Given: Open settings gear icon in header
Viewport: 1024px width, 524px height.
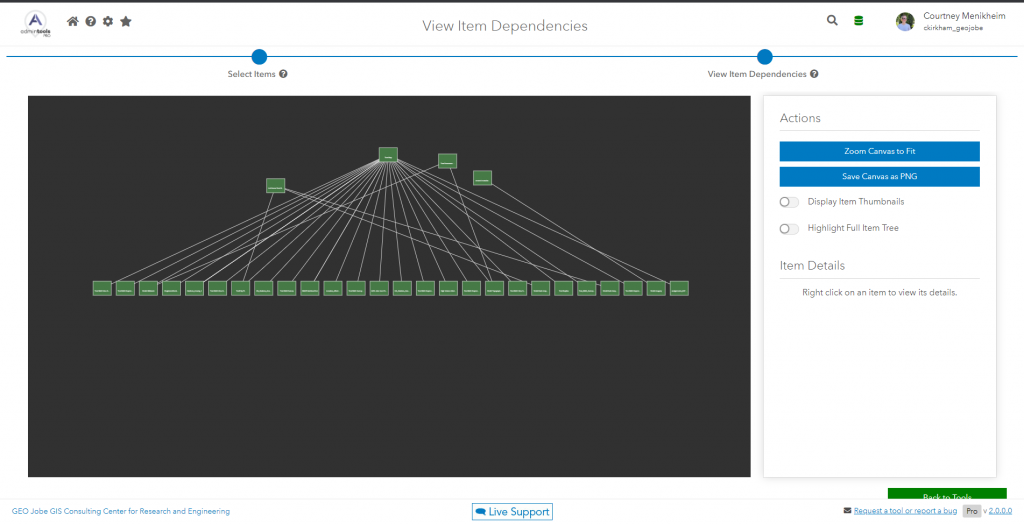Looking at the screenshot, I should 108,21.
